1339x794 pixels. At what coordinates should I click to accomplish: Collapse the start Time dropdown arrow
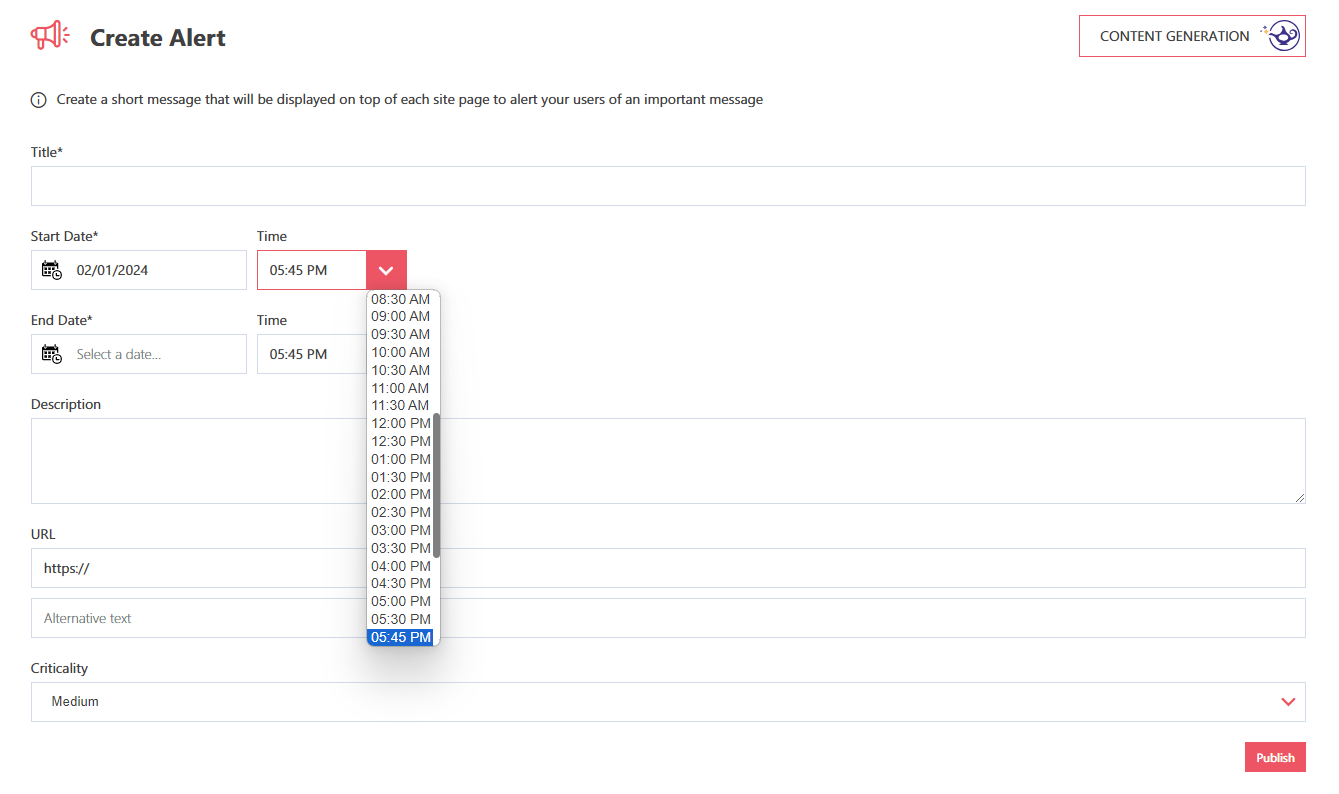click(387, 270)
